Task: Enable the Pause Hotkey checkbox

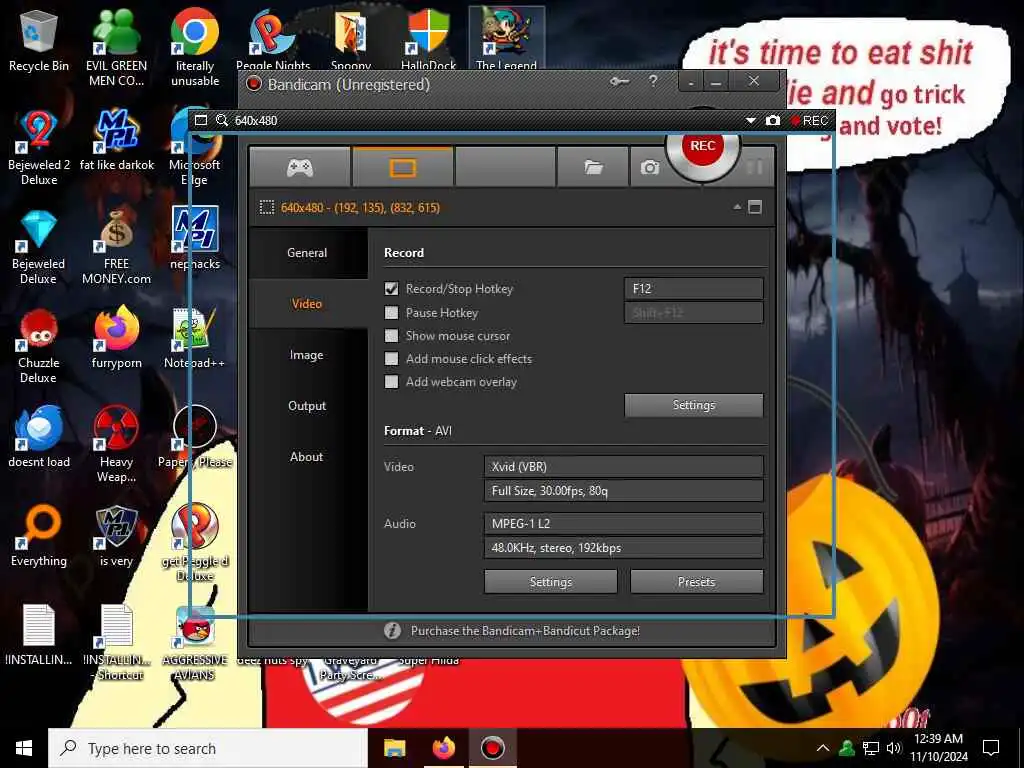Action: pyautogui.click(x=391, y=312)
